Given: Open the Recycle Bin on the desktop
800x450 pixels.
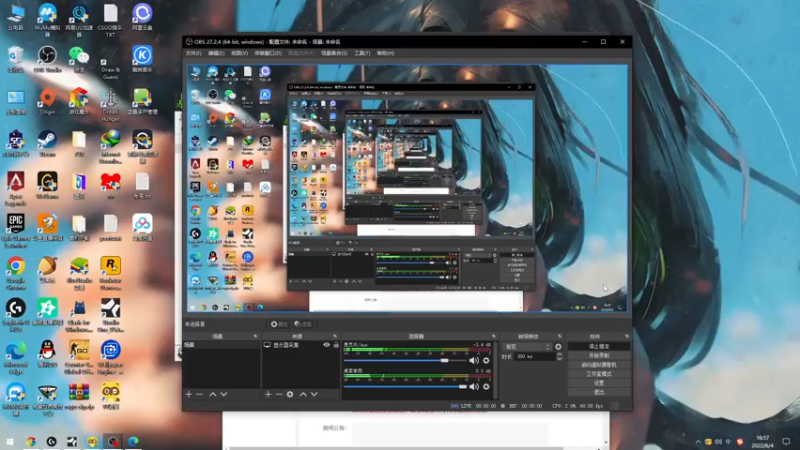Looking at the screenshot, I should pos(16,60).
